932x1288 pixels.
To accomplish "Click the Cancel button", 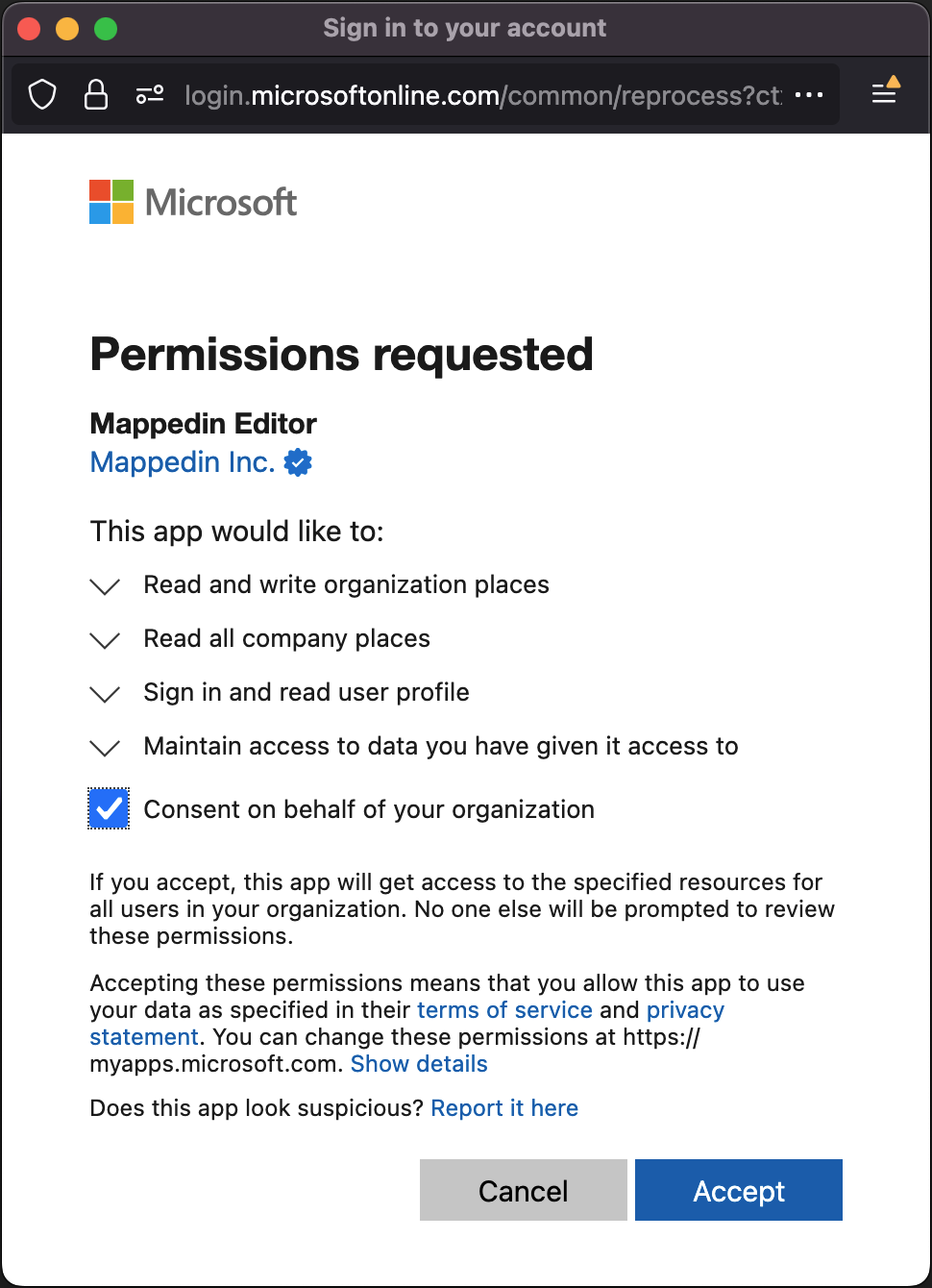I will 523,1190.
